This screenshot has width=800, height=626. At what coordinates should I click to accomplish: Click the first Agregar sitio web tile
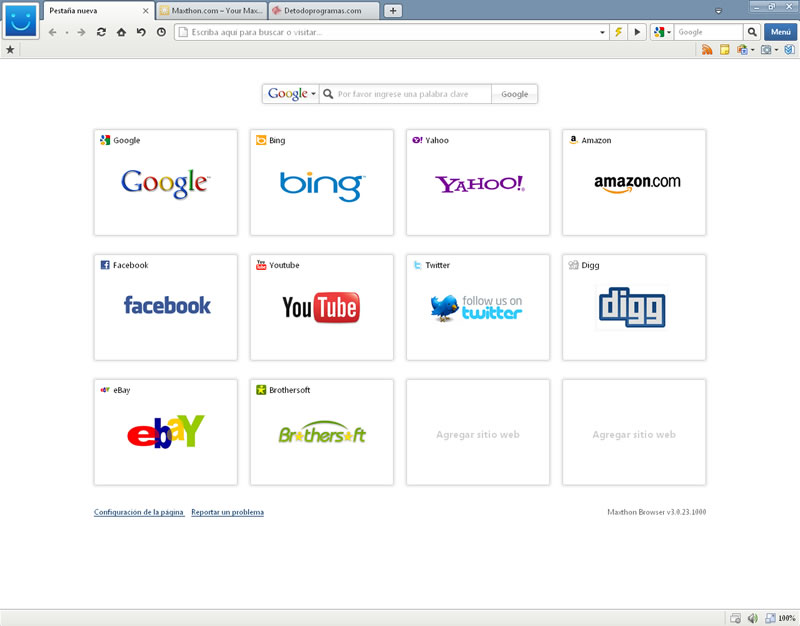pos(478,432)
